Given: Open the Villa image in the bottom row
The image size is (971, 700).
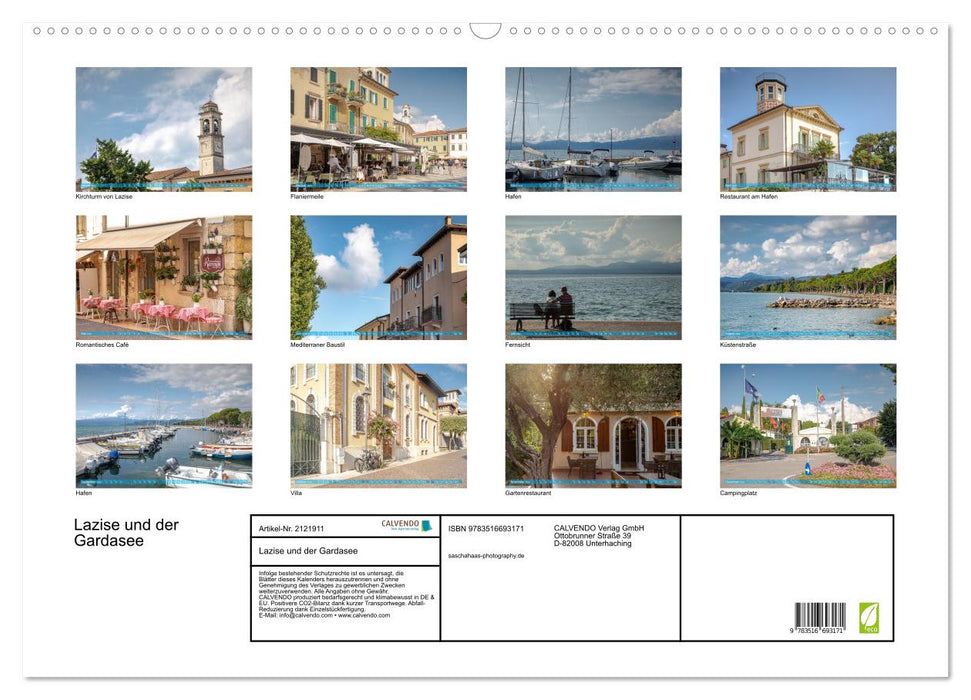Looking at the screenshot, I should coord(377,426).
